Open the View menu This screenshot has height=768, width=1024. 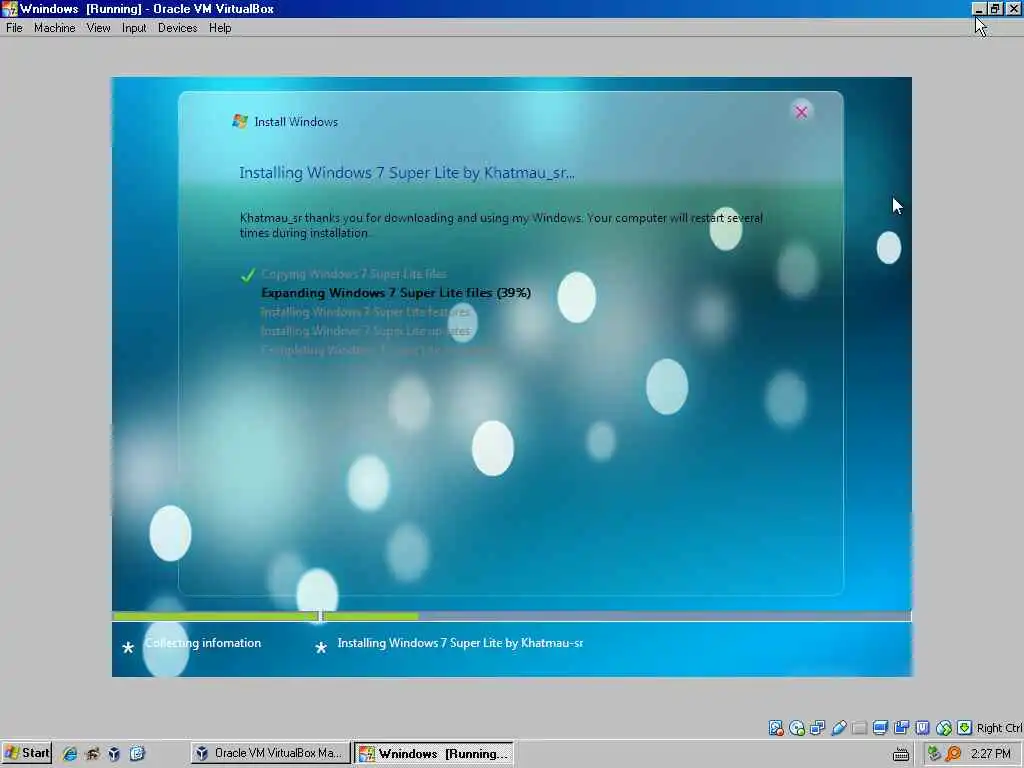point(99,28)
